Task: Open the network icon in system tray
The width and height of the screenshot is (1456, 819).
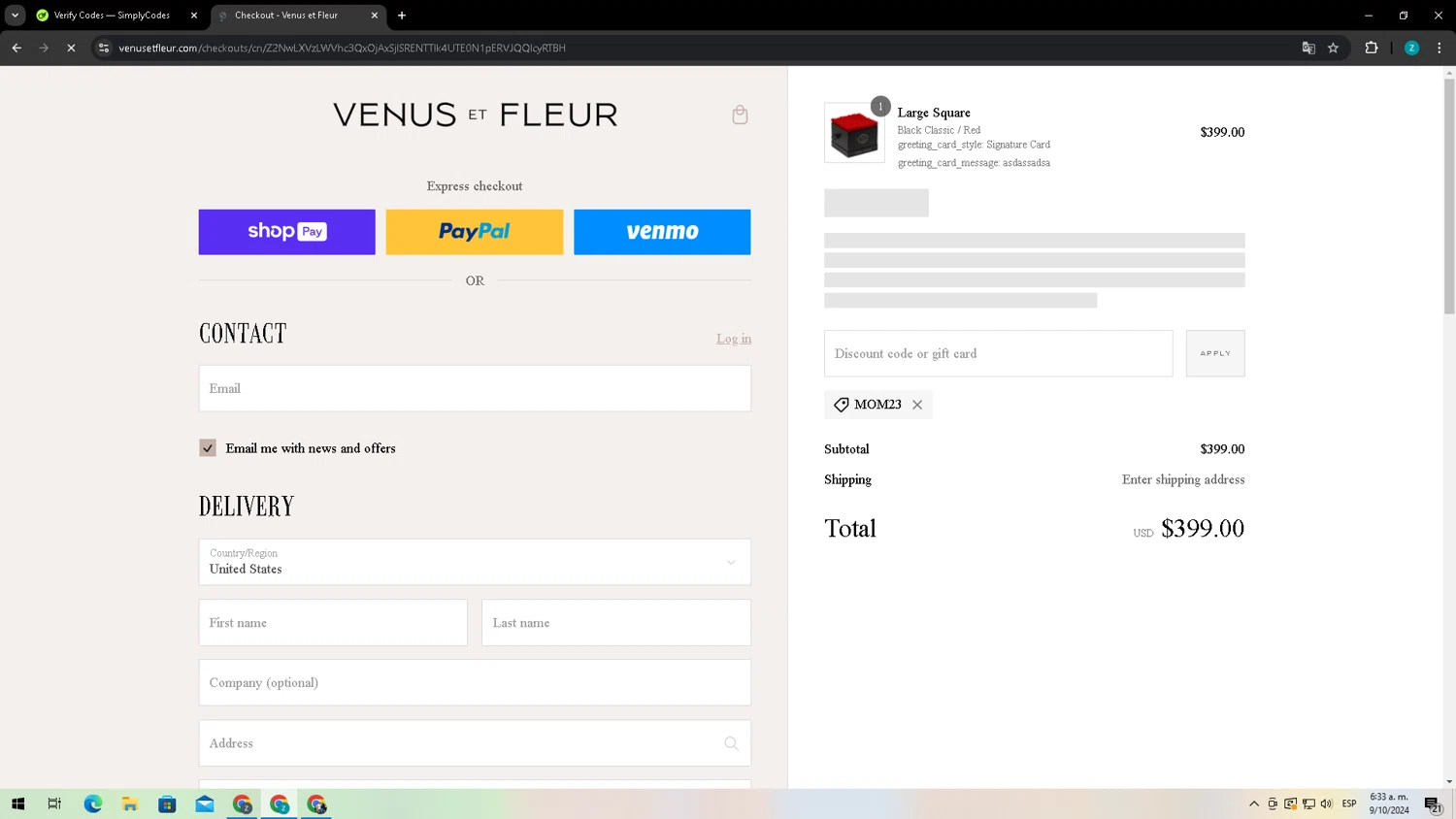Action: pos(1308,803)
